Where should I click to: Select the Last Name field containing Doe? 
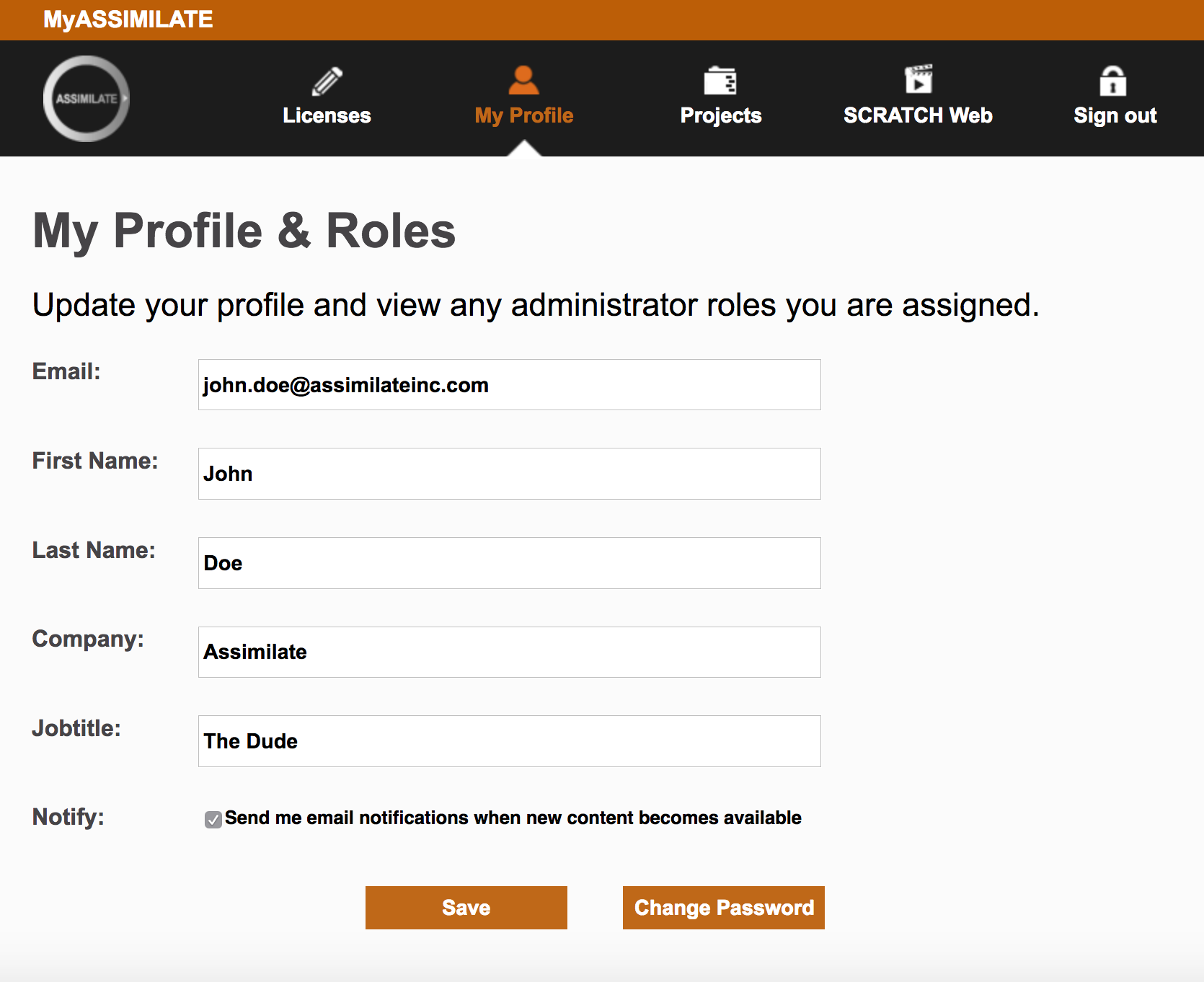click(510, 563)
